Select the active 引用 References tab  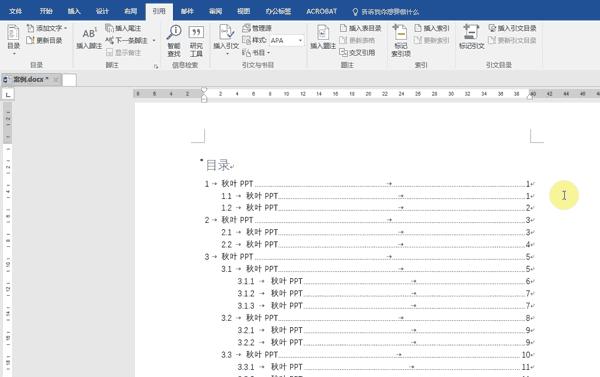point(159,11)
